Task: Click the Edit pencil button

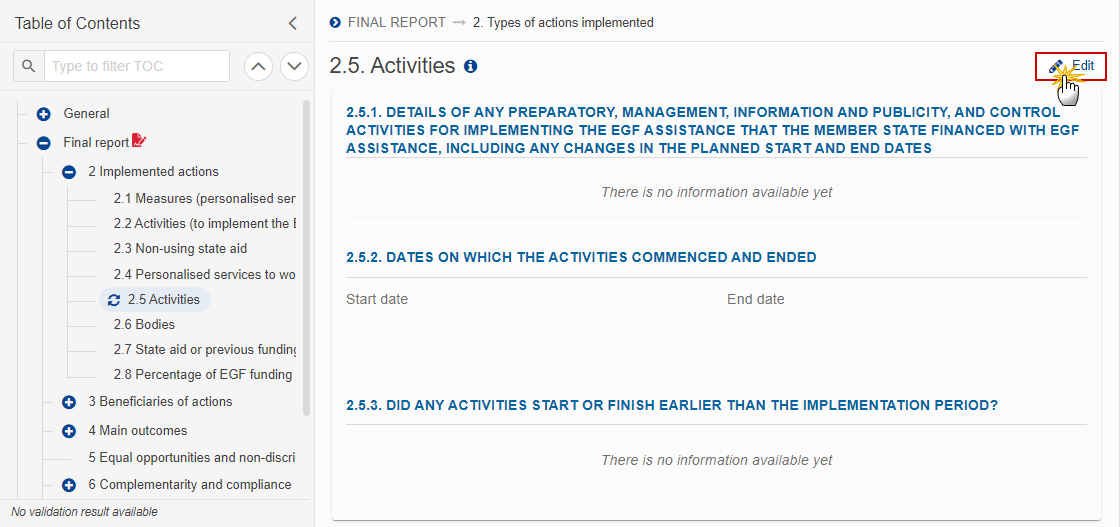Action: 1071,66
